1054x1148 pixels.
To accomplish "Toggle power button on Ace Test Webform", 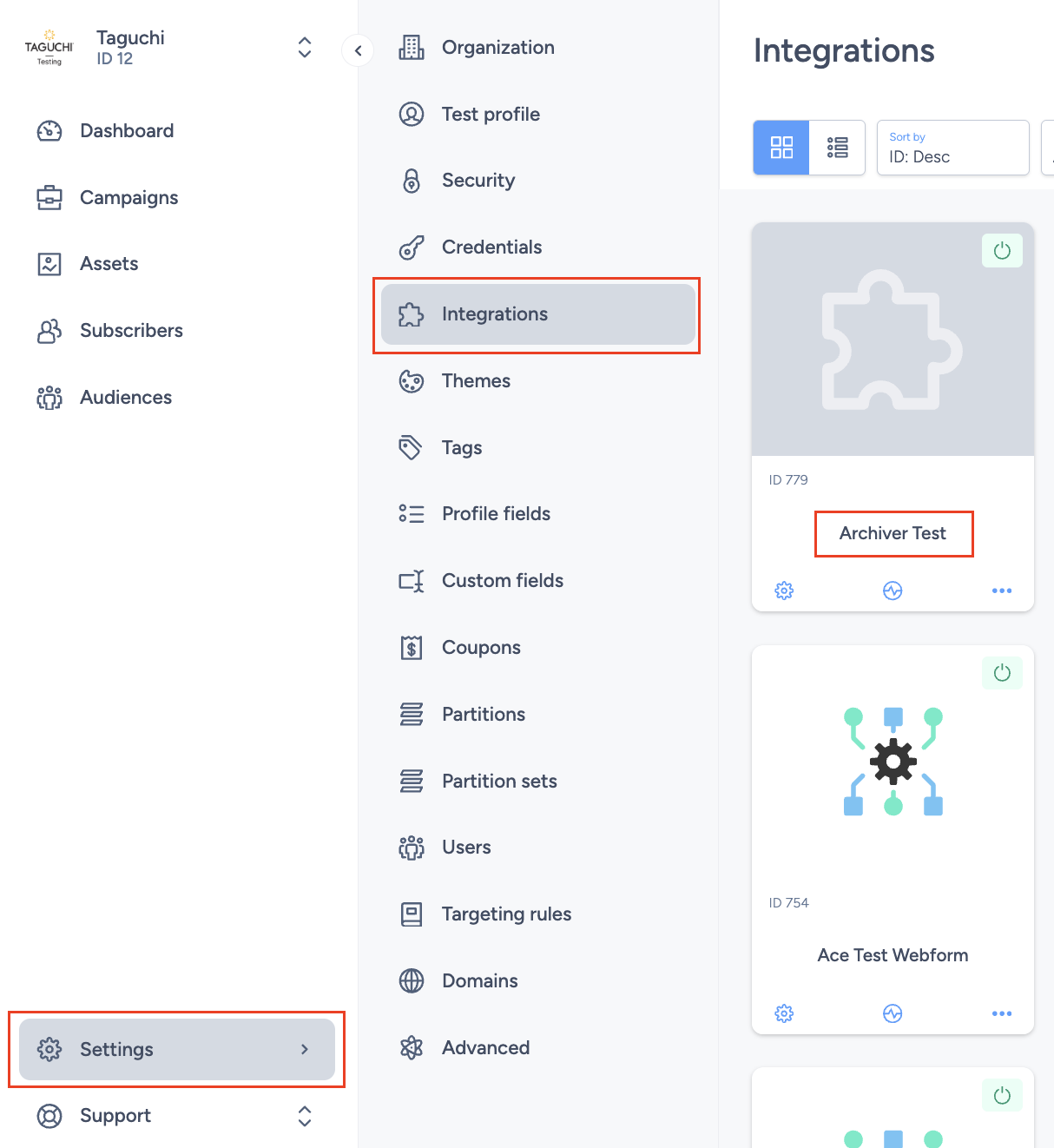I will point(1002,673).
